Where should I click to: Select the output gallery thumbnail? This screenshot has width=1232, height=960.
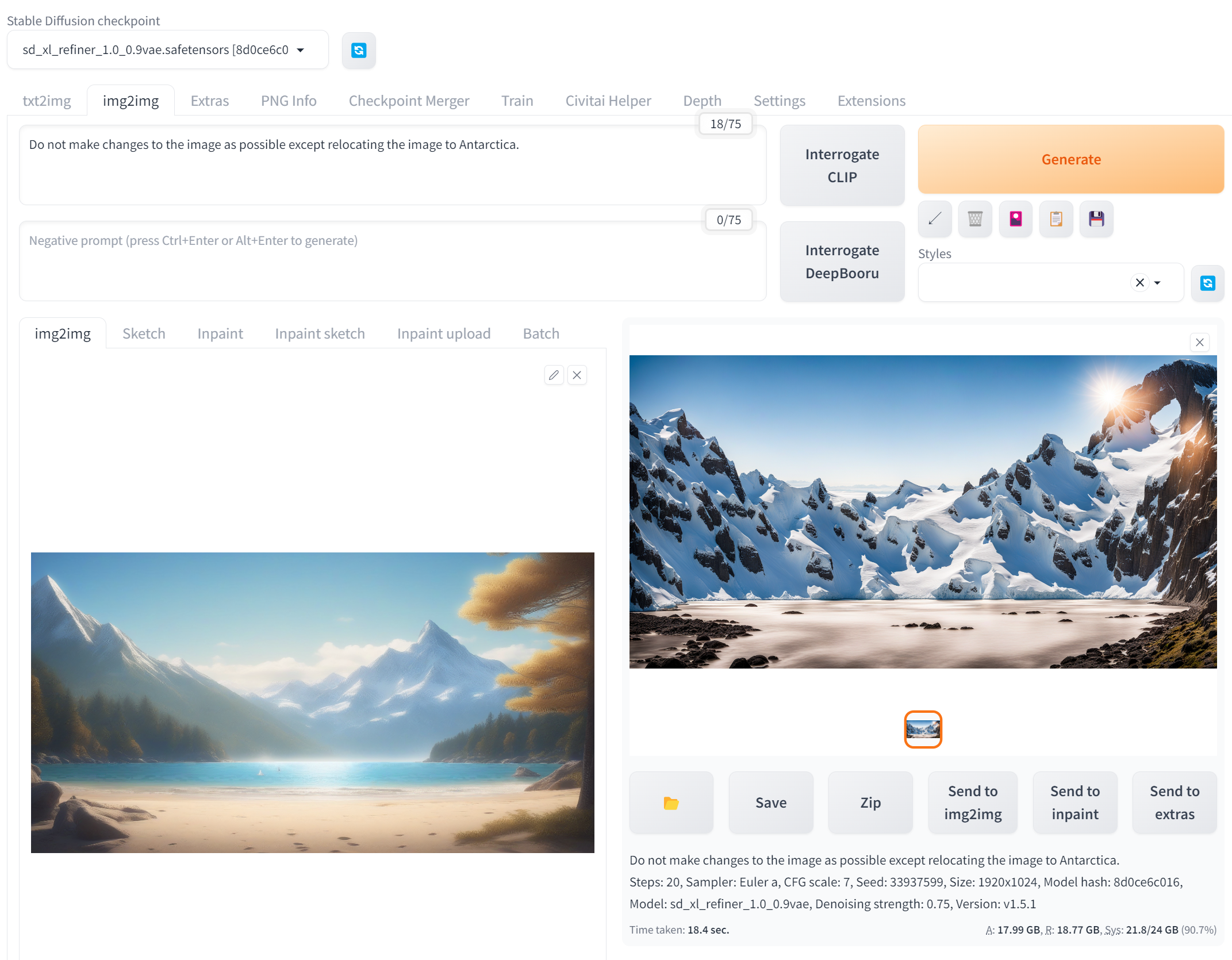pos(923,729)
